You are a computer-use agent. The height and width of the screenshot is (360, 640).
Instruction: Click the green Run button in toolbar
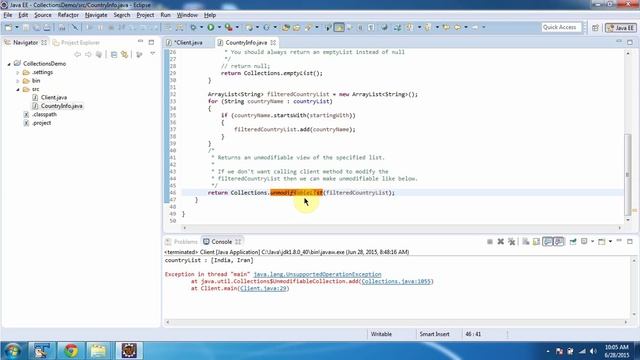[x=211, y=27]
